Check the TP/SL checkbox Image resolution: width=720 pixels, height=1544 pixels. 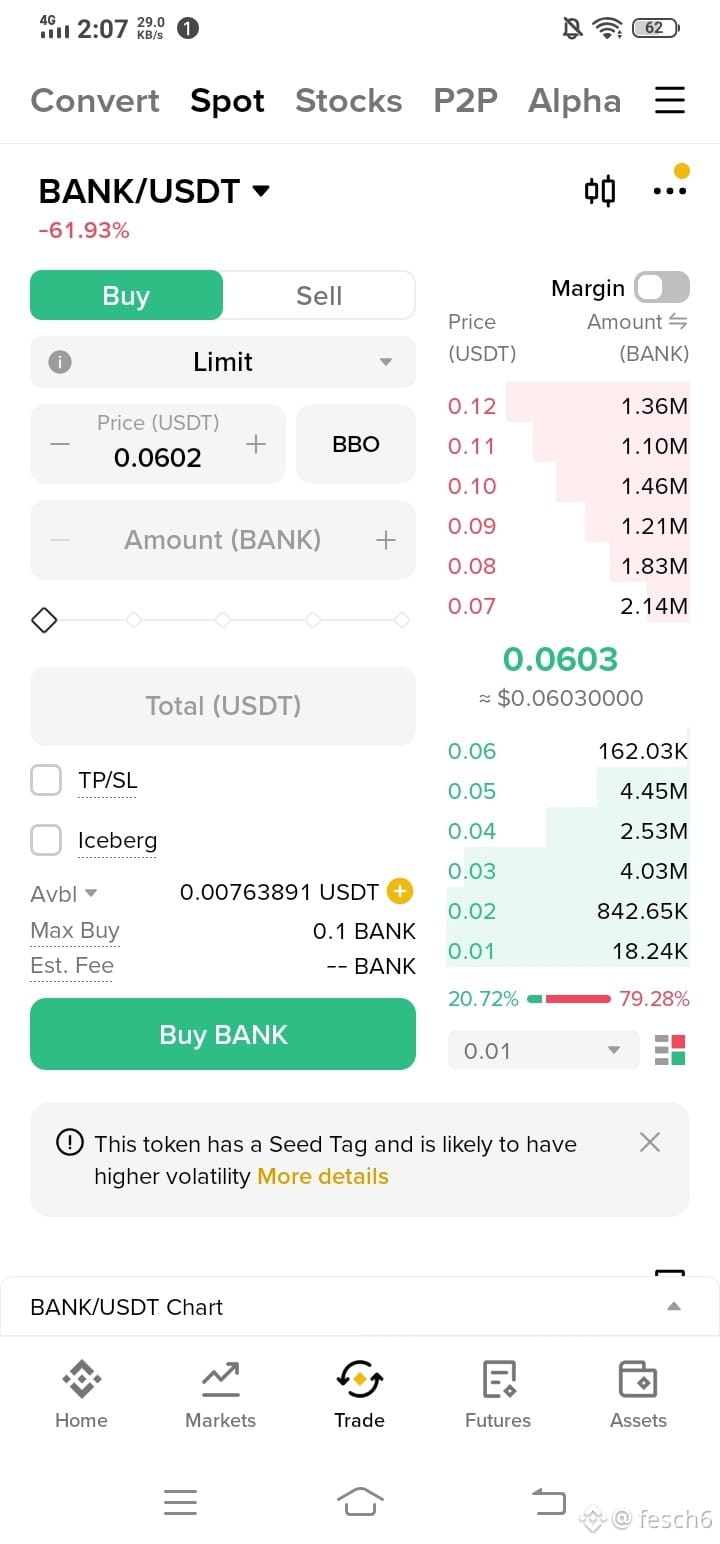pyautogui.click(x=46, y=780)
